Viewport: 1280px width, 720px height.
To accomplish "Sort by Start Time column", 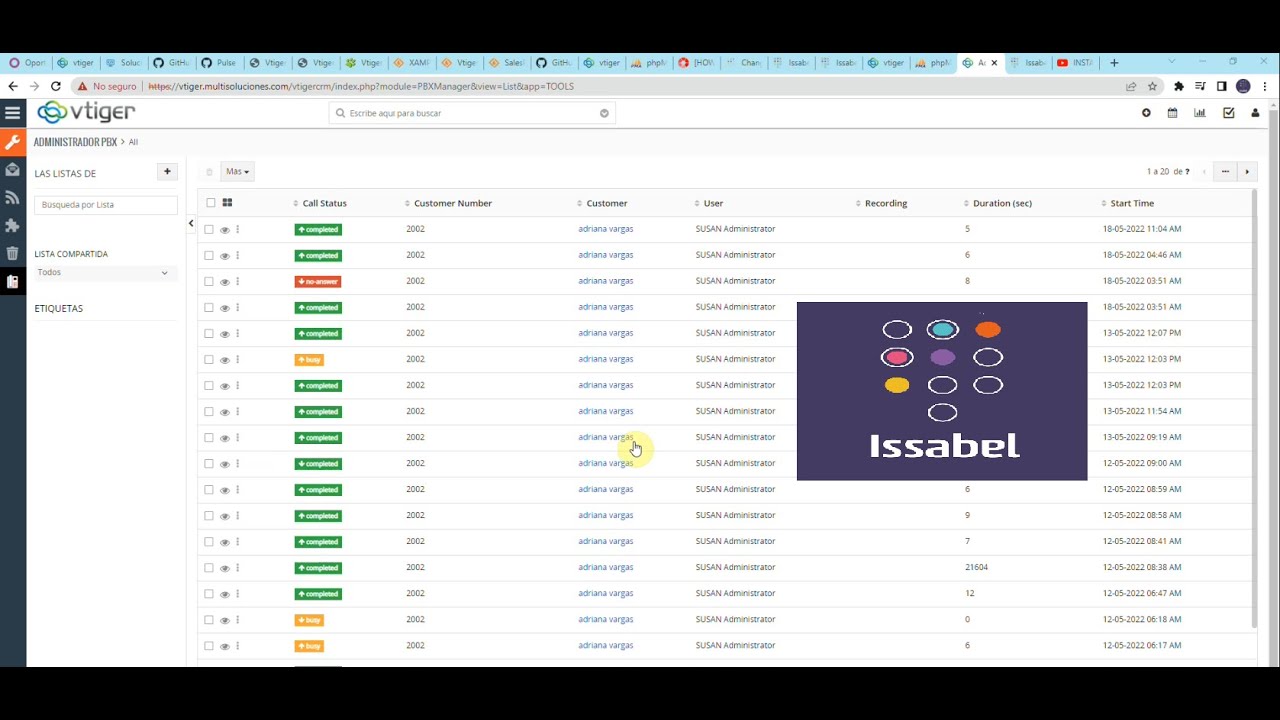I will tap(1132, 203).
